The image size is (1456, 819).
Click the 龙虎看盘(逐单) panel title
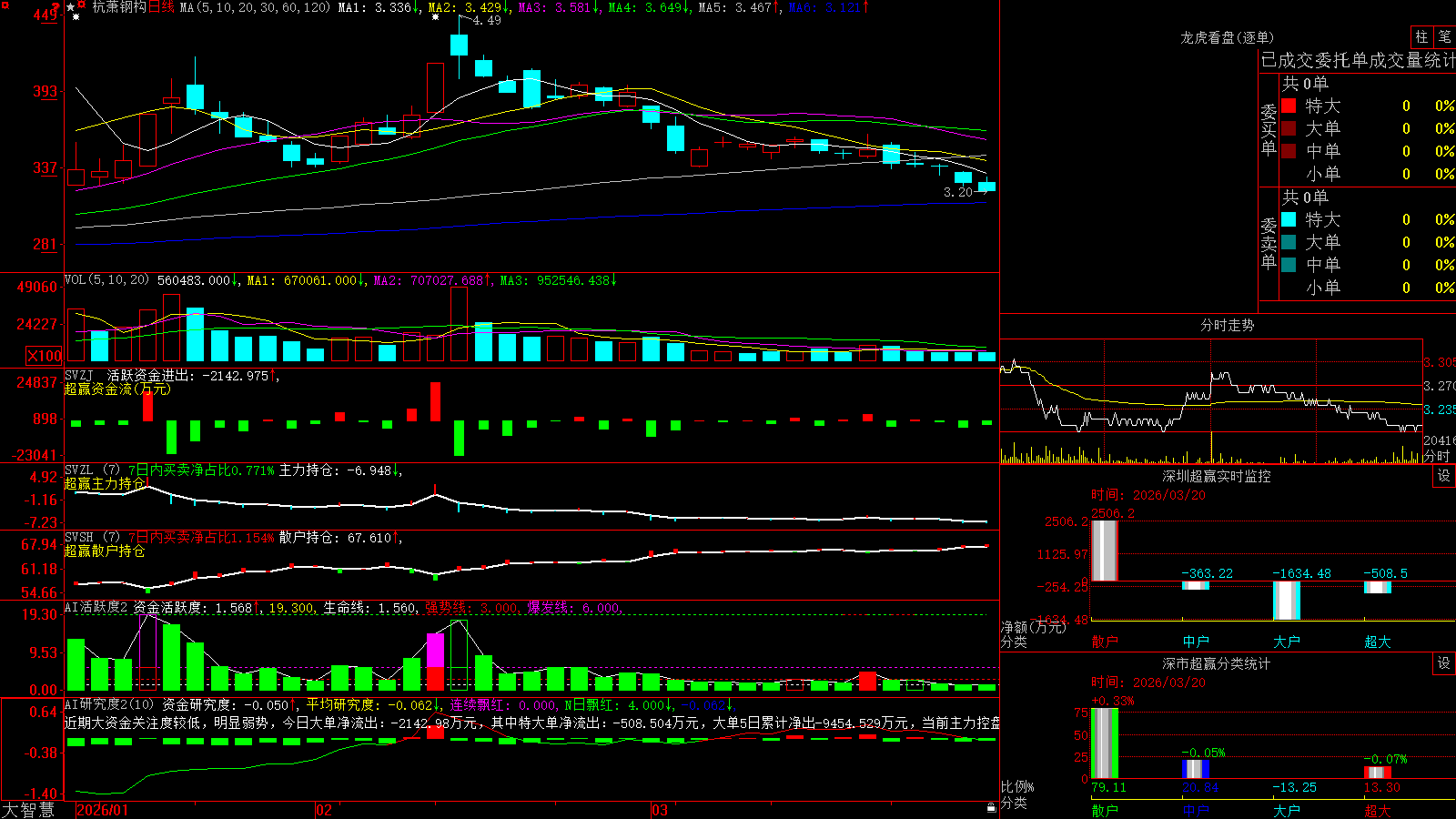1227,37
